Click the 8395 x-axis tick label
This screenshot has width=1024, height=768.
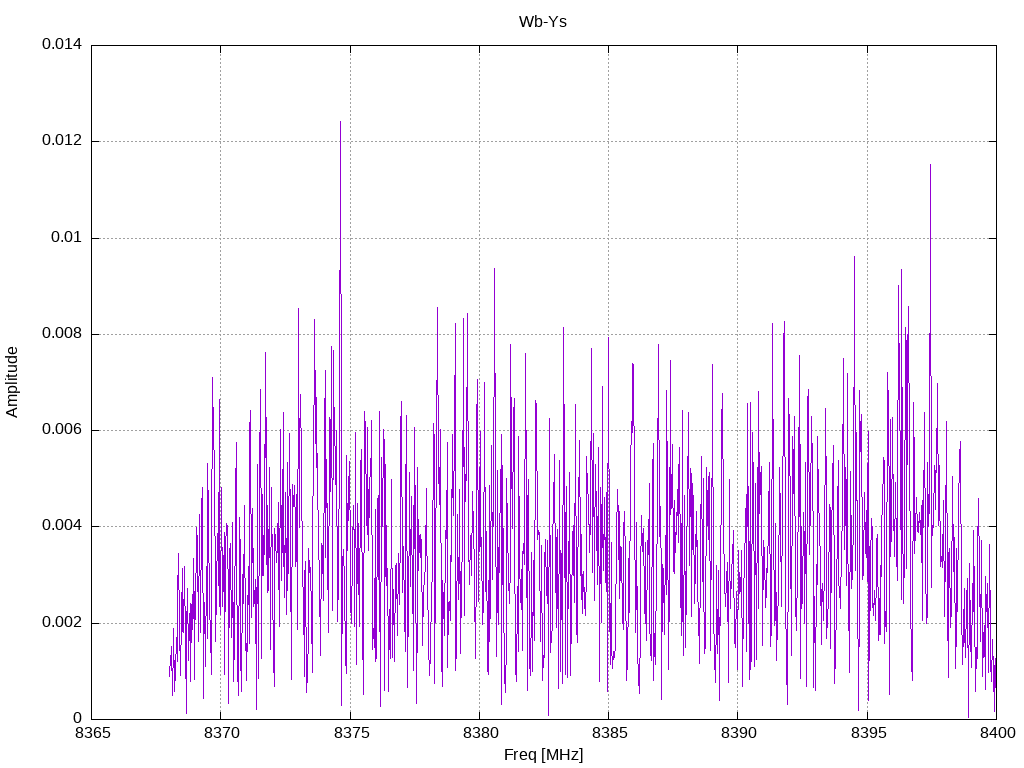(868, 733)
